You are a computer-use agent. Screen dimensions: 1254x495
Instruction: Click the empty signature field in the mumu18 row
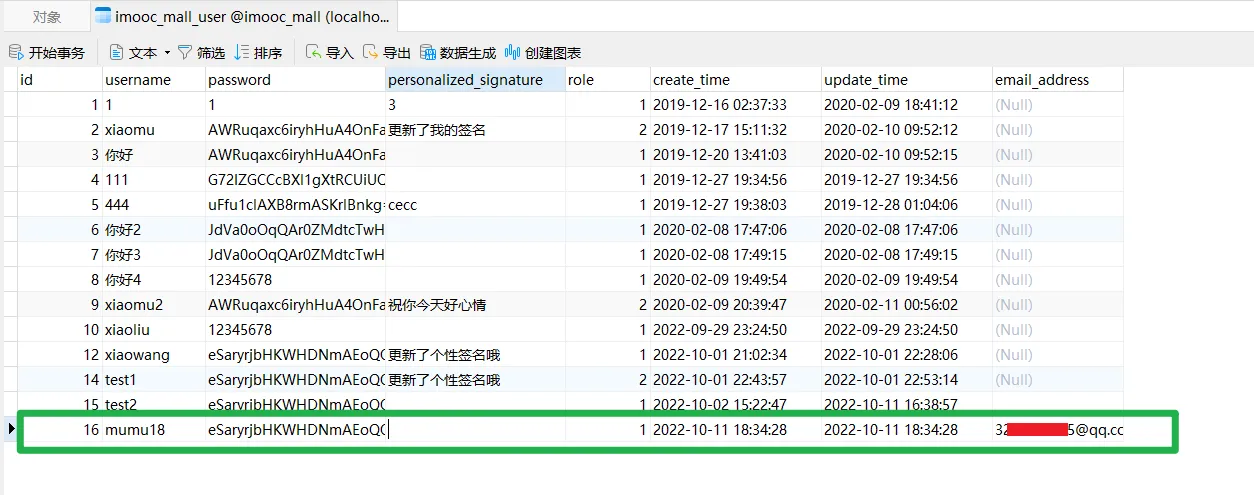click(x=475, y=430)
